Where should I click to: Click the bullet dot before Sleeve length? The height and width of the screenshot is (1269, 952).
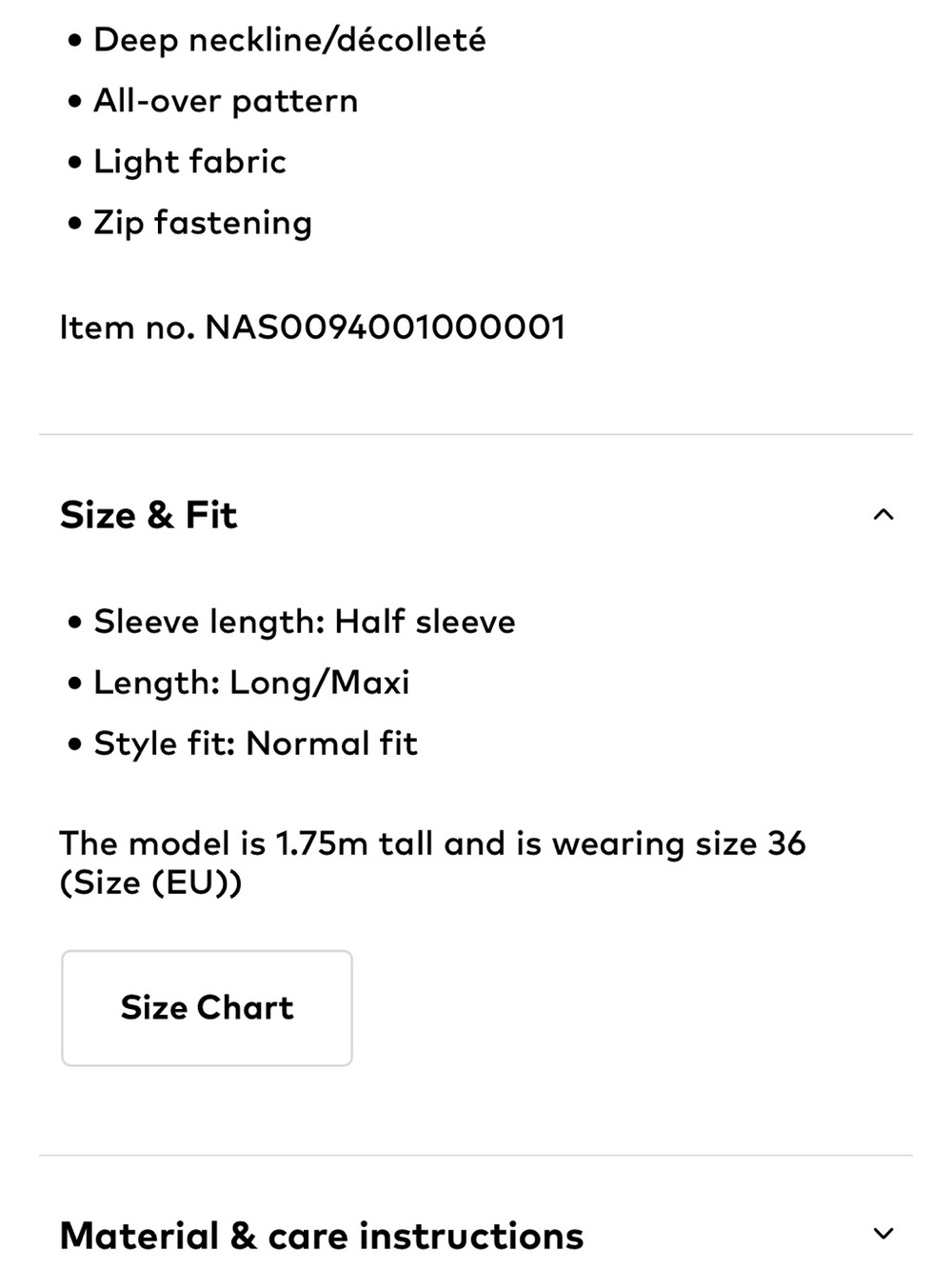[x=75, y=624]
